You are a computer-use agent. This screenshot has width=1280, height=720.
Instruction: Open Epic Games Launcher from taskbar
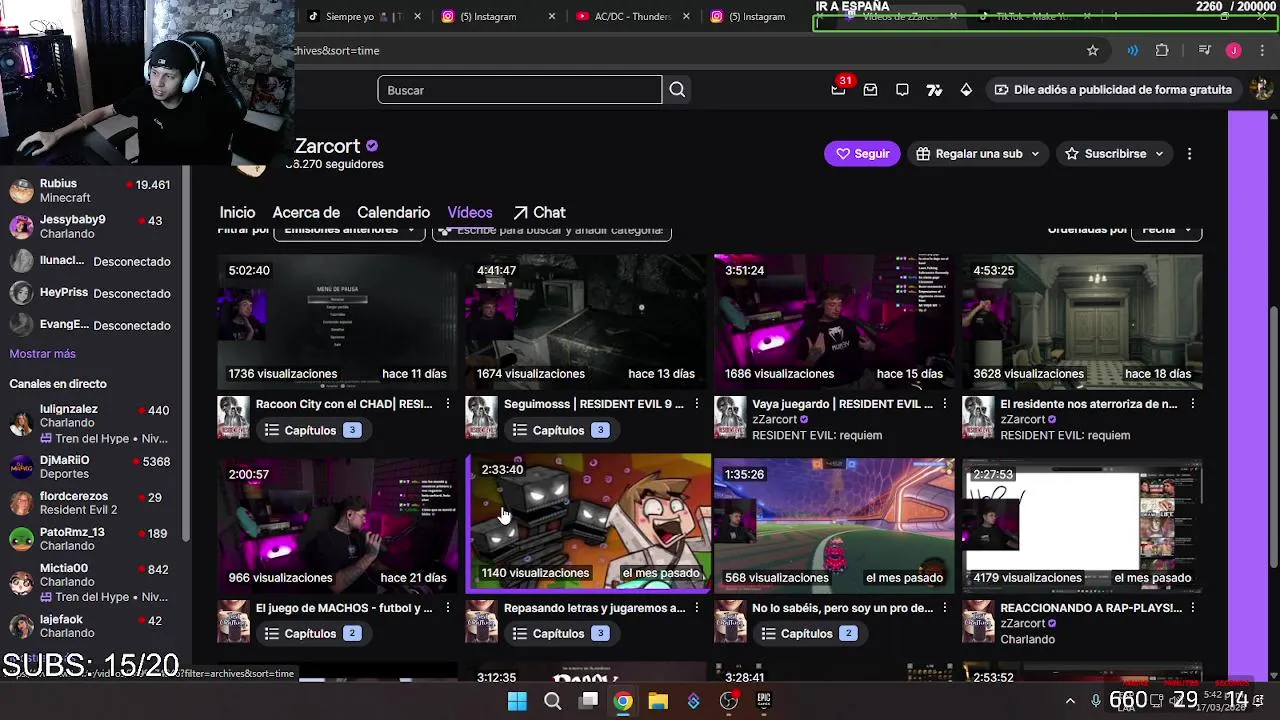tap(764, 701)
